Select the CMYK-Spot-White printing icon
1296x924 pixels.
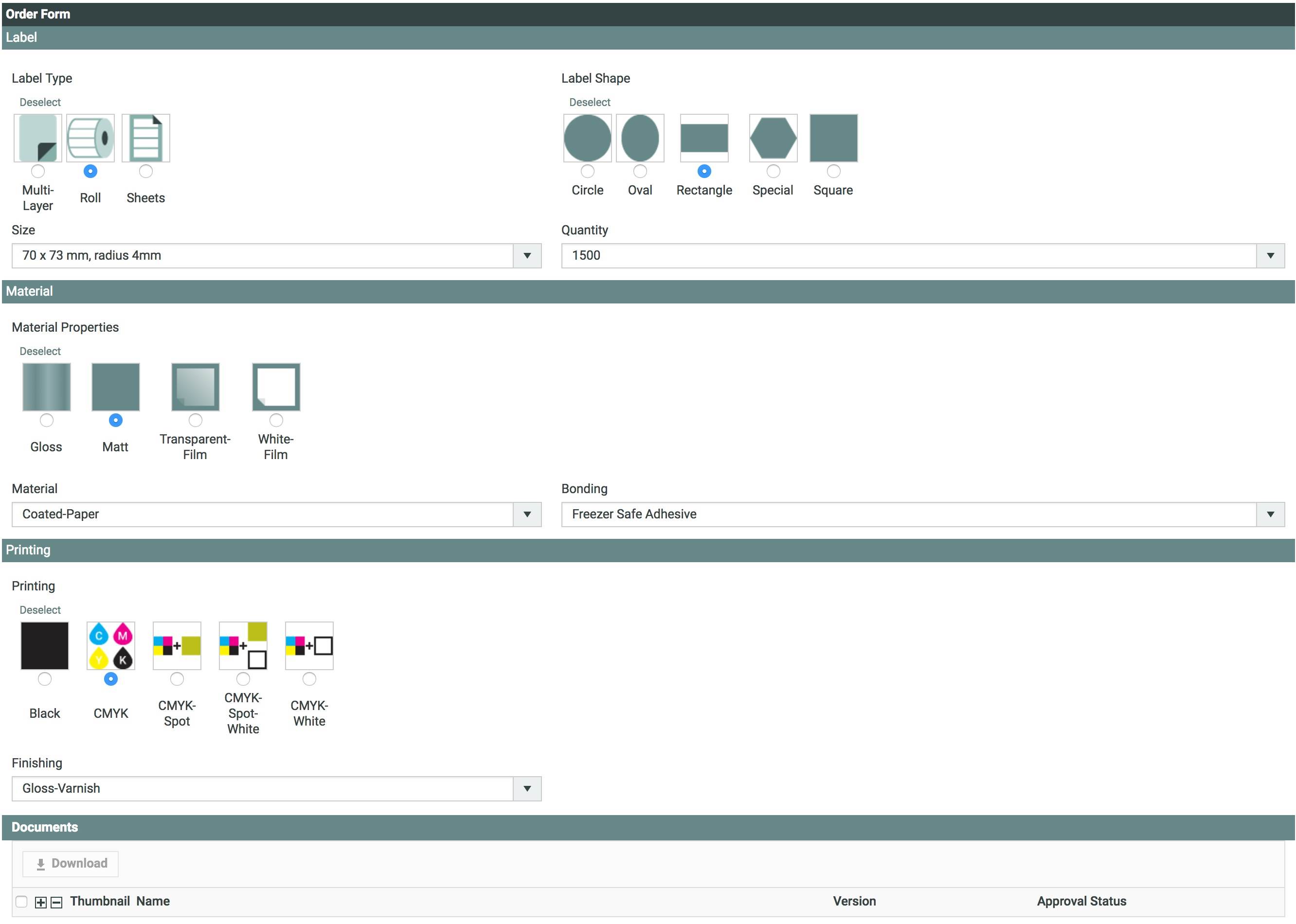(243, 646)
